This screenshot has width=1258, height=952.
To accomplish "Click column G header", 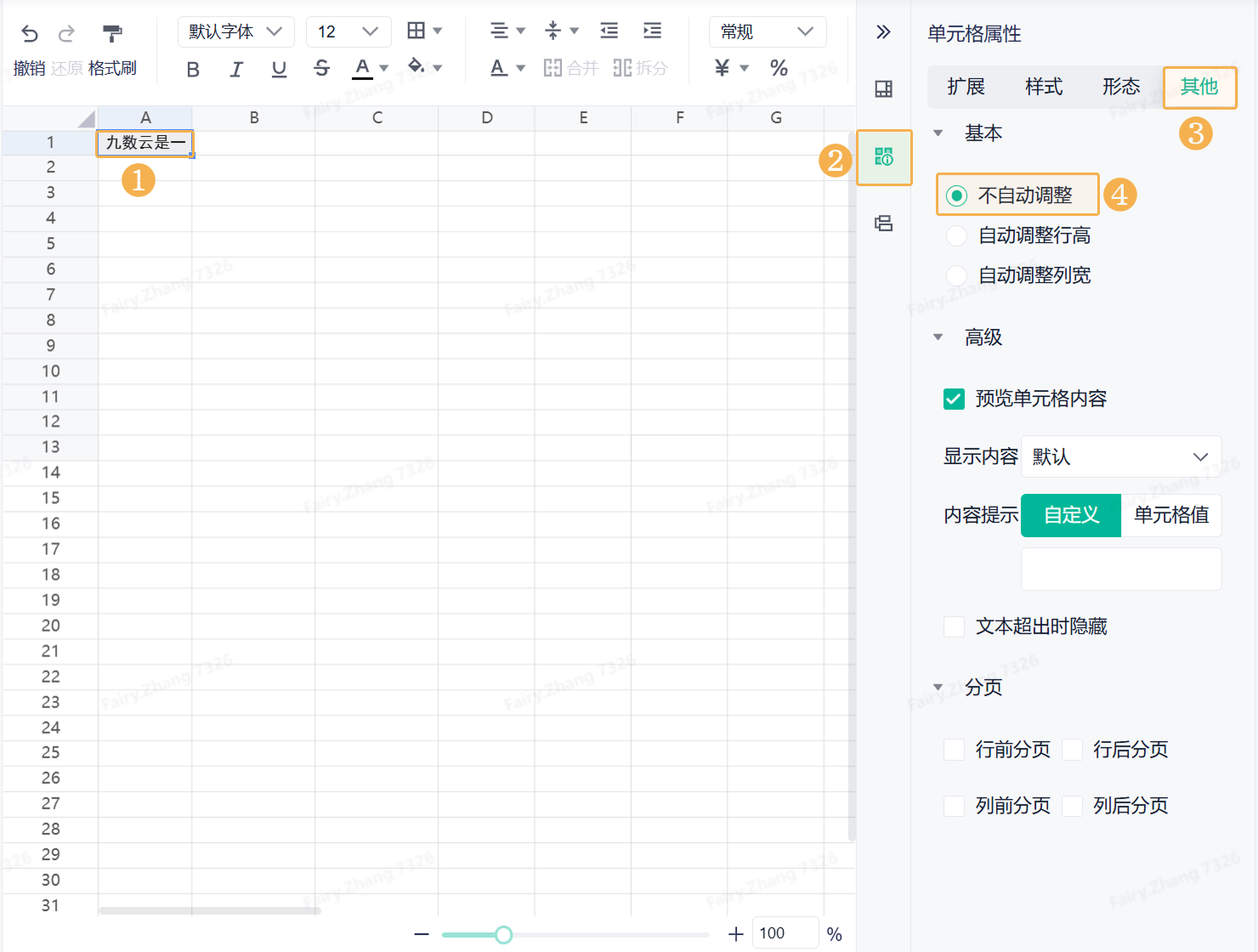I will (x=775, y=118).
